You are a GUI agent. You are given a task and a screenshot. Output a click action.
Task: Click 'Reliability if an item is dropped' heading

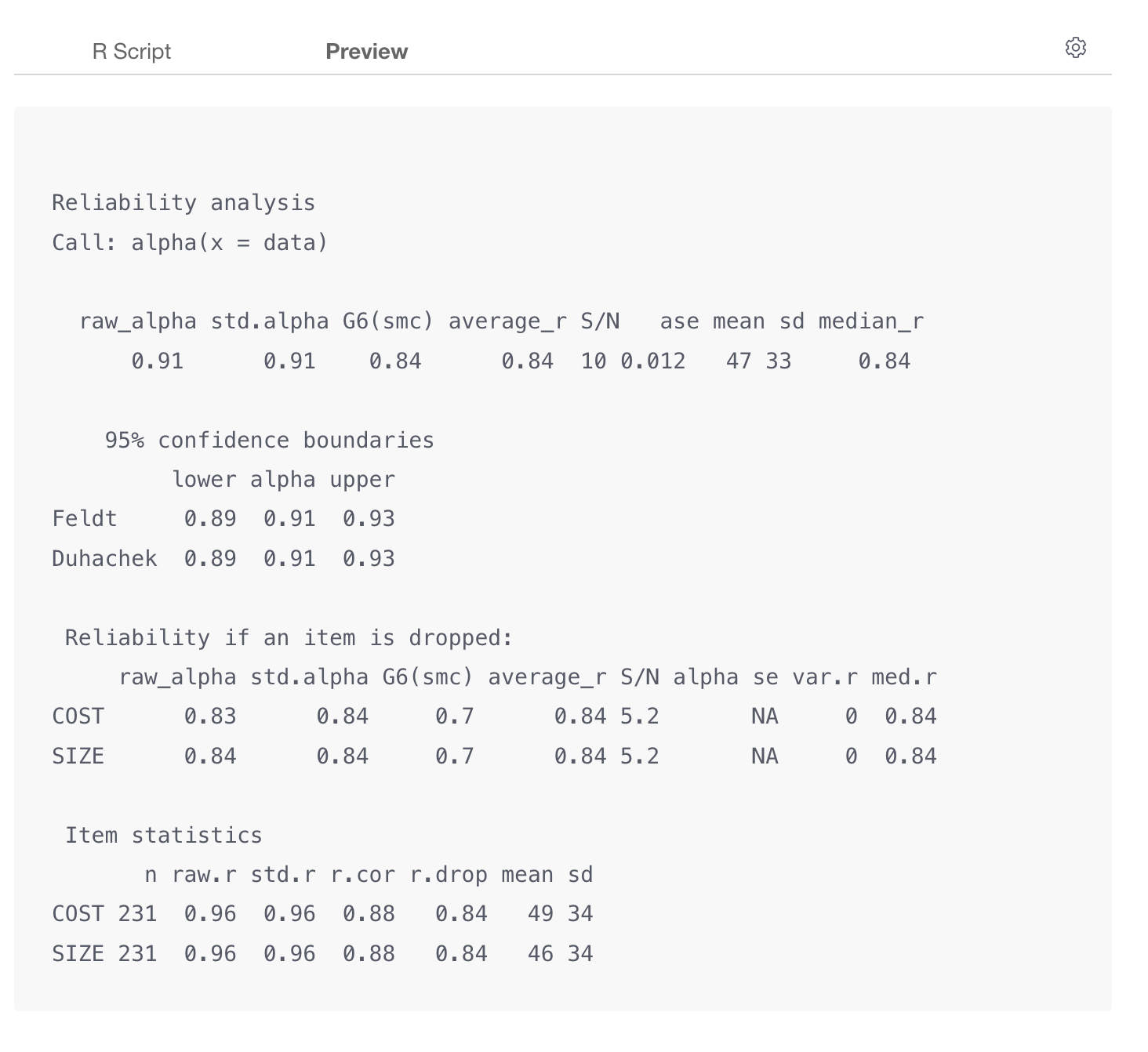click(x=289, y=637)
